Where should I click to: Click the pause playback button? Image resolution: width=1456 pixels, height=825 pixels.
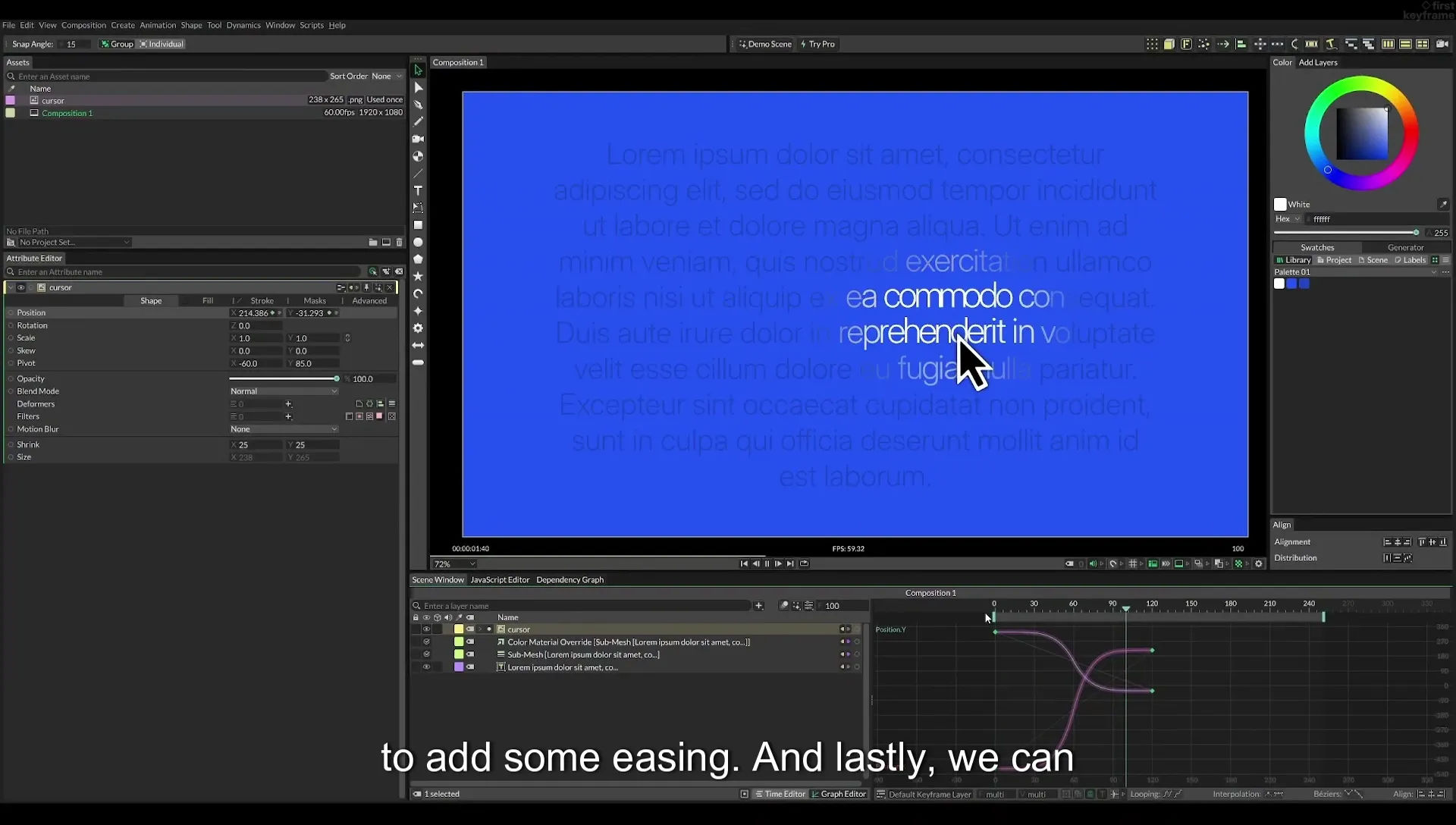pos(767,563)
